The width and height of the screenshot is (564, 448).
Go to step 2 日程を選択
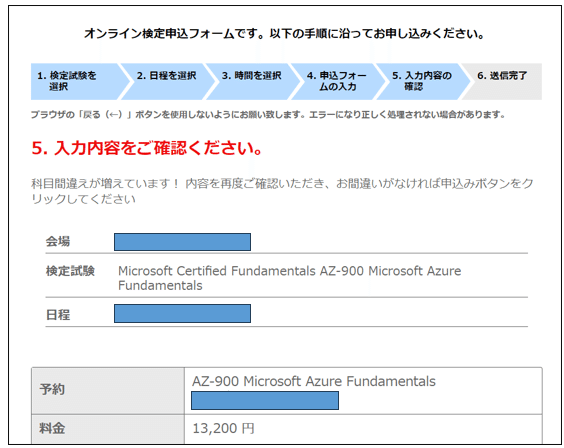(167, 82)
